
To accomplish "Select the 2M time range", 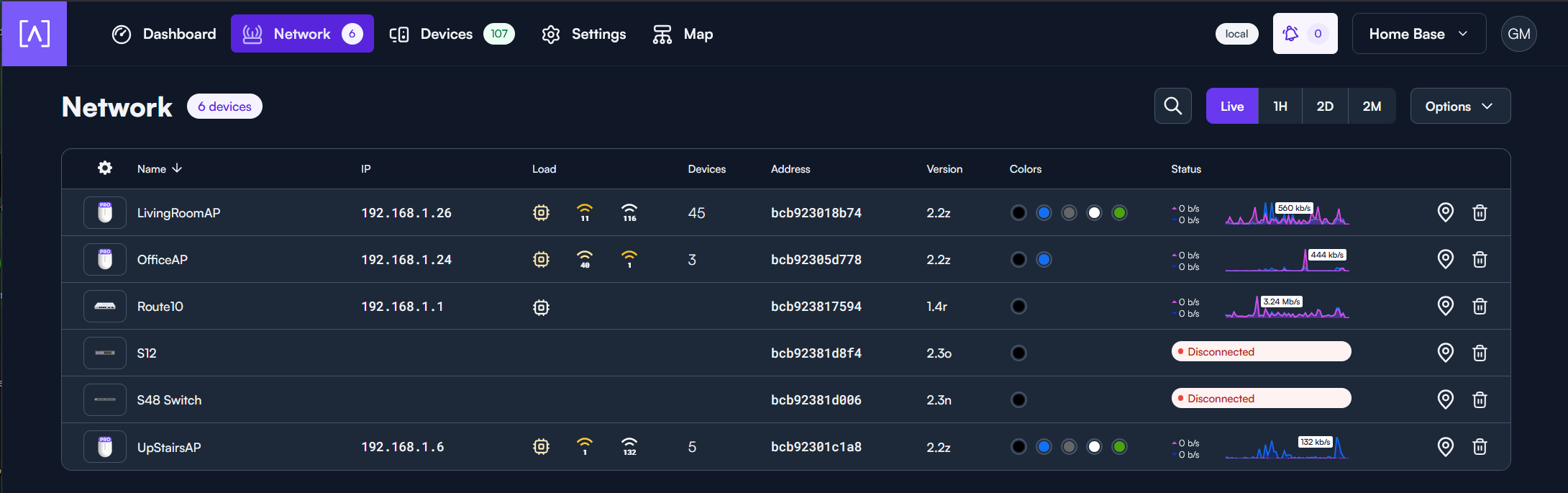I will (x=1371, y=106).
